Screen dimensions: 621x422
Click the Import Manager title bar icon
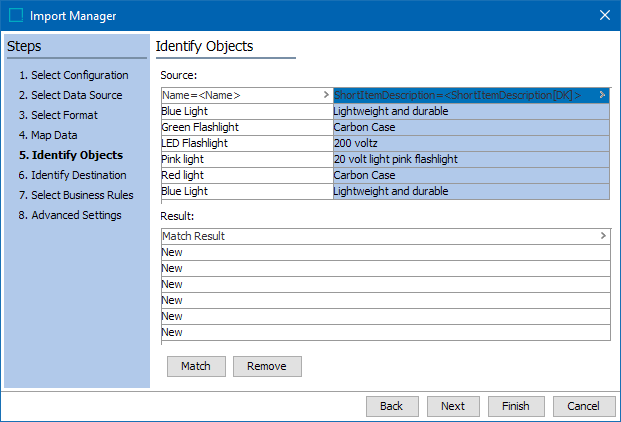pos(16,15)
